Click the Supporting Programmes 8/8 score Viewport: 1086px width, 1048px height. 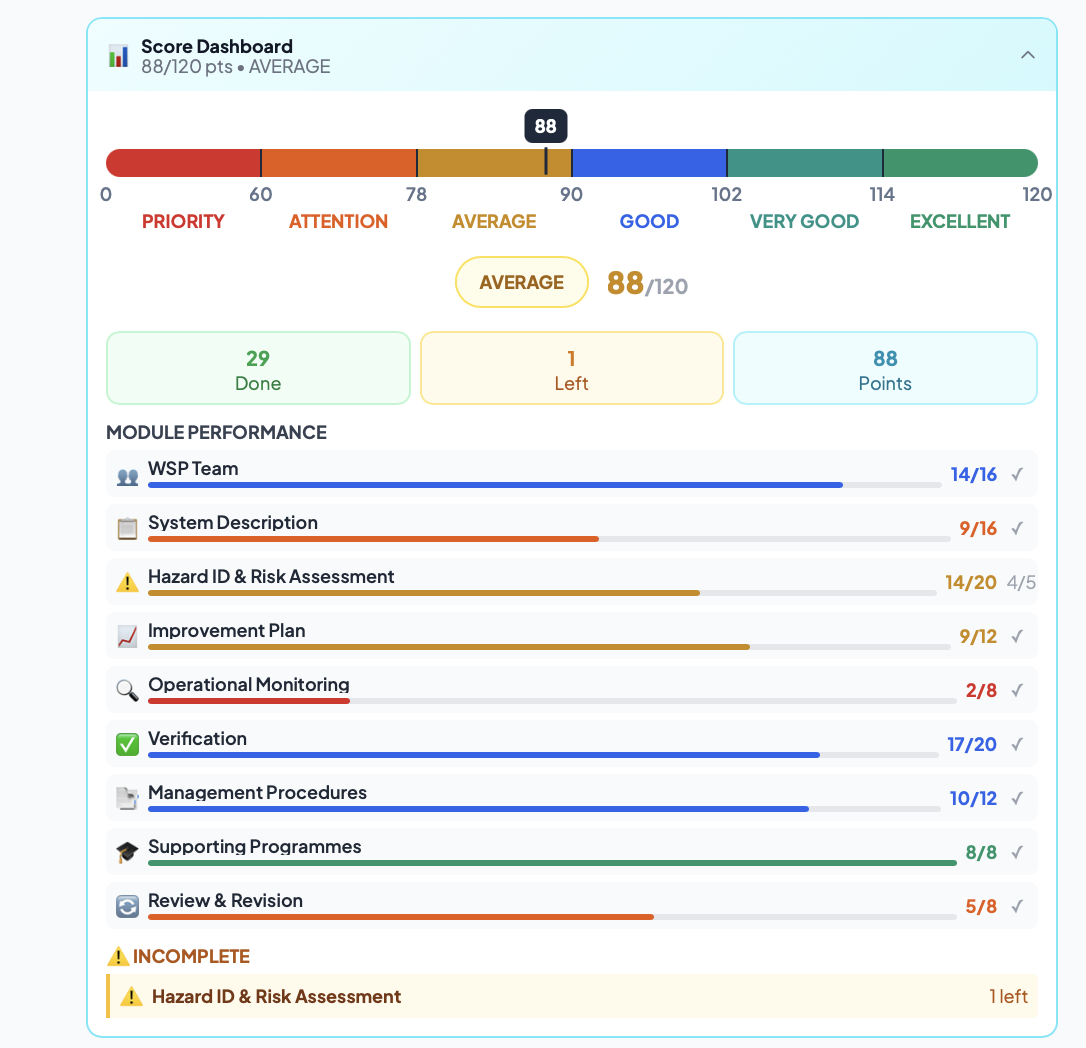pos(981,853)
